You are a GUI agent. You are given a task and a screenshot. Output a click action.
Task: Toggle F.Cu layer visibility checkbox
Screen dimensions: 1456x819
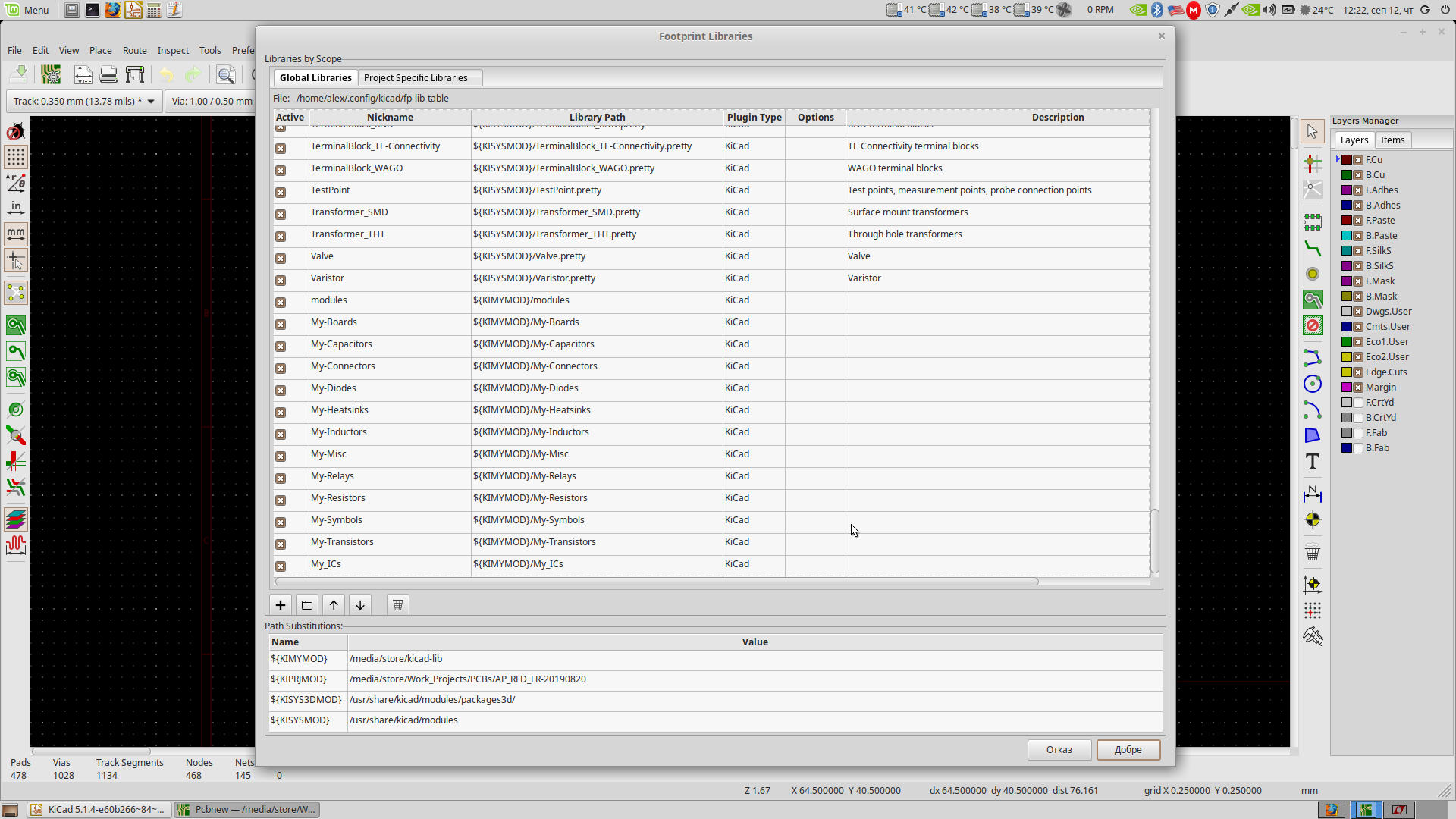(1359, 160)
